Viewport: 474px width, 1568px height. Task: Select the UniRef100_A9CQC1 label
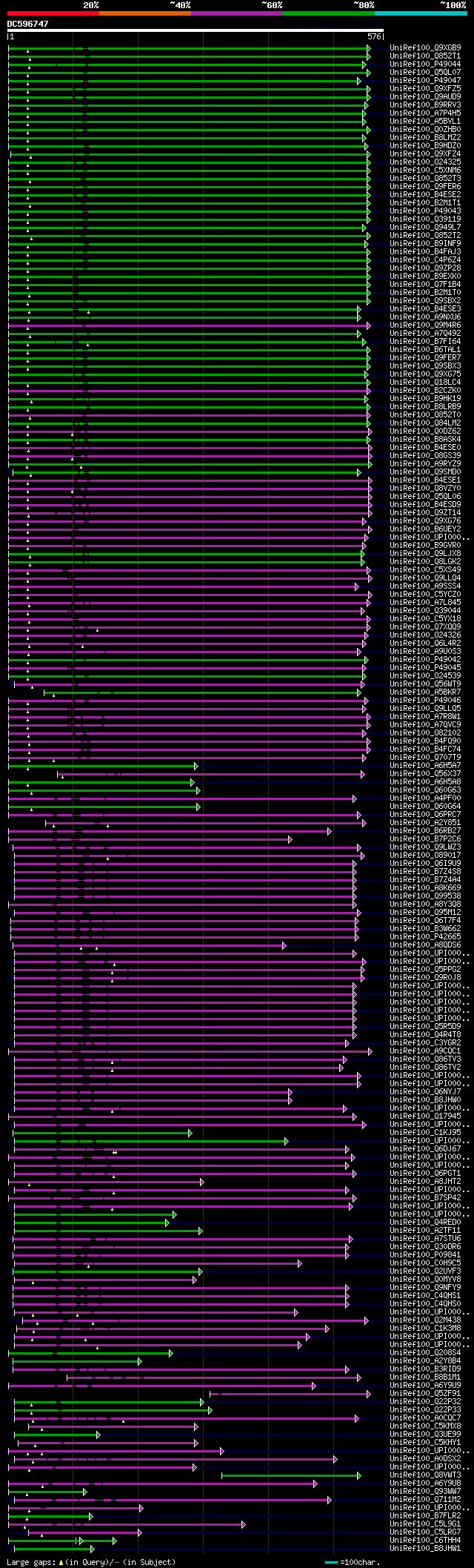(x=425, y=1051)
